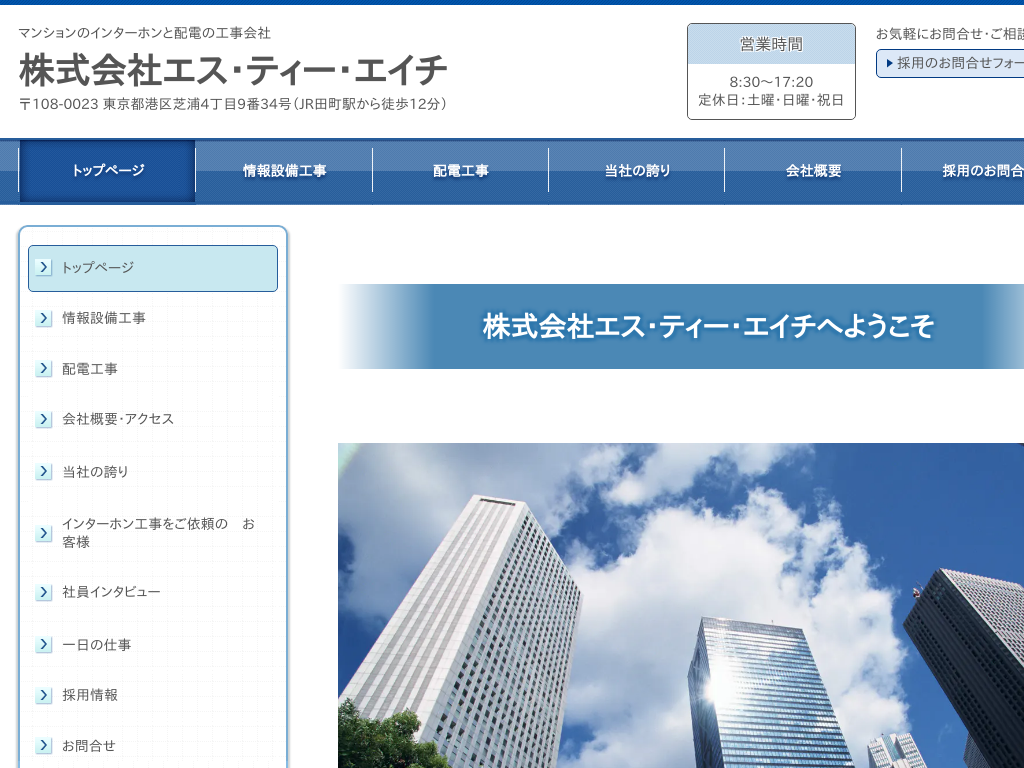This screenshot has height=768, width=1024.
Task: Click the arrow icon beside インターホン工事をご依頼のお客様
Action: point(44,533)
